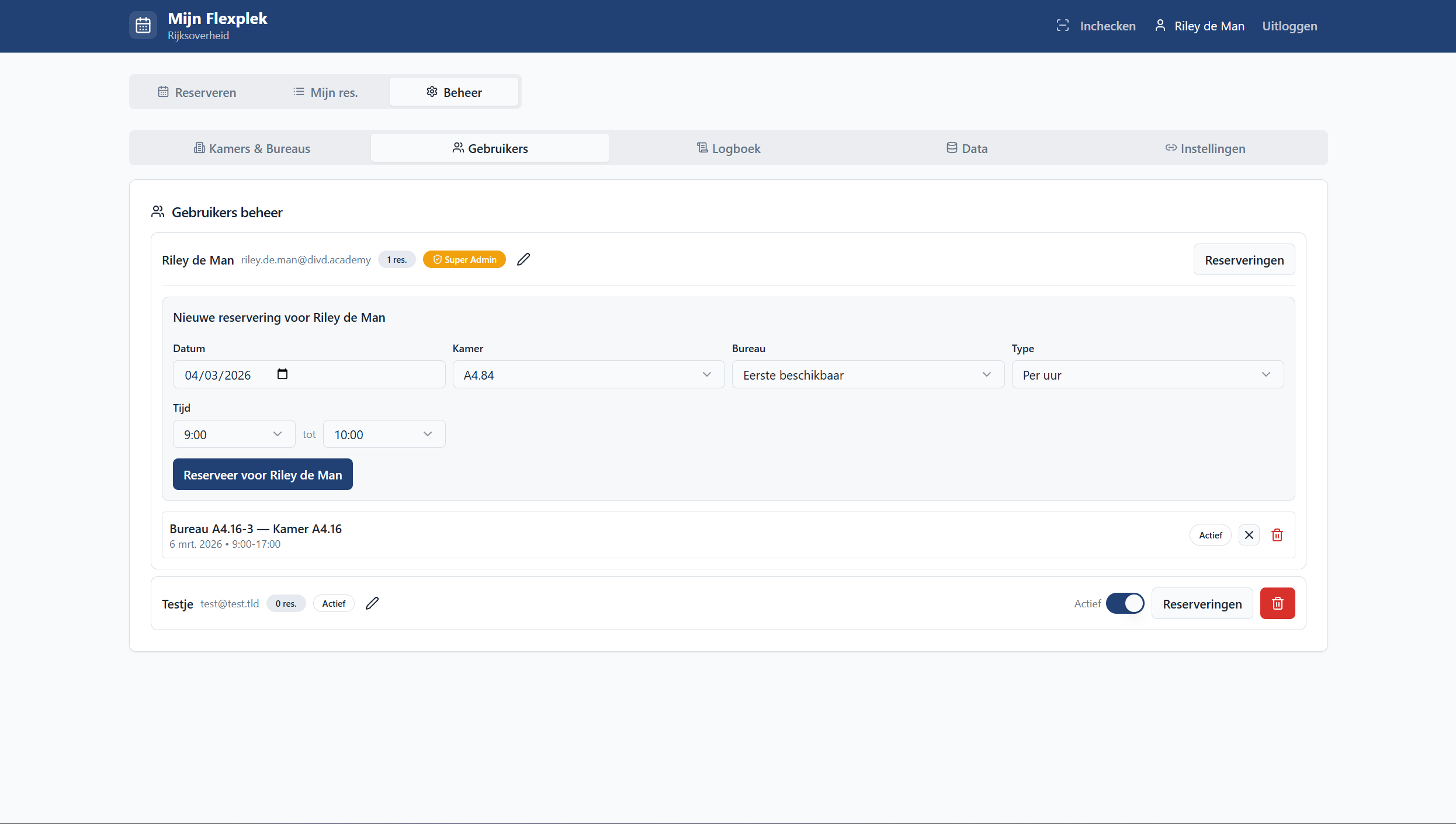Screen dimensions: 1456x824
Task: Cancel reservation A4.16-3 using the X icon
Action: pos(1249,535)
